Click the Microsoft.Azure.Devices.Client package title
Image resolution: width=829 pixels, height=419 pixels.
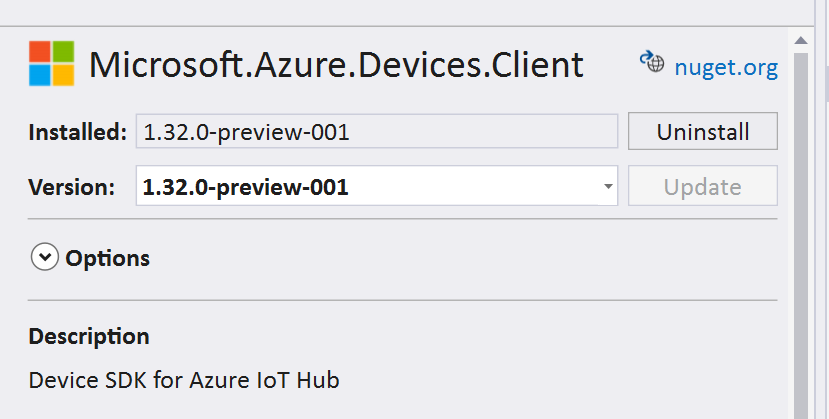tap(336, 65)
